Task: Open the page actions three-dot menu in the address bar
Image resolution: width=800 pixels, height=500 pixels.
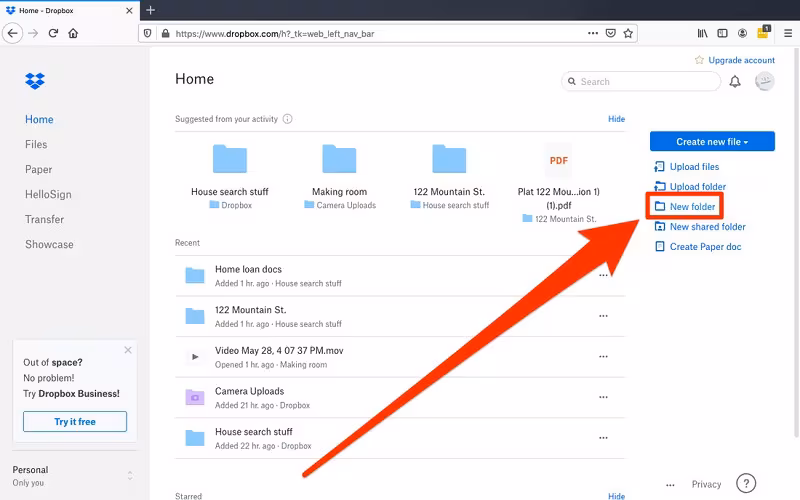Action: click(593, 33)
